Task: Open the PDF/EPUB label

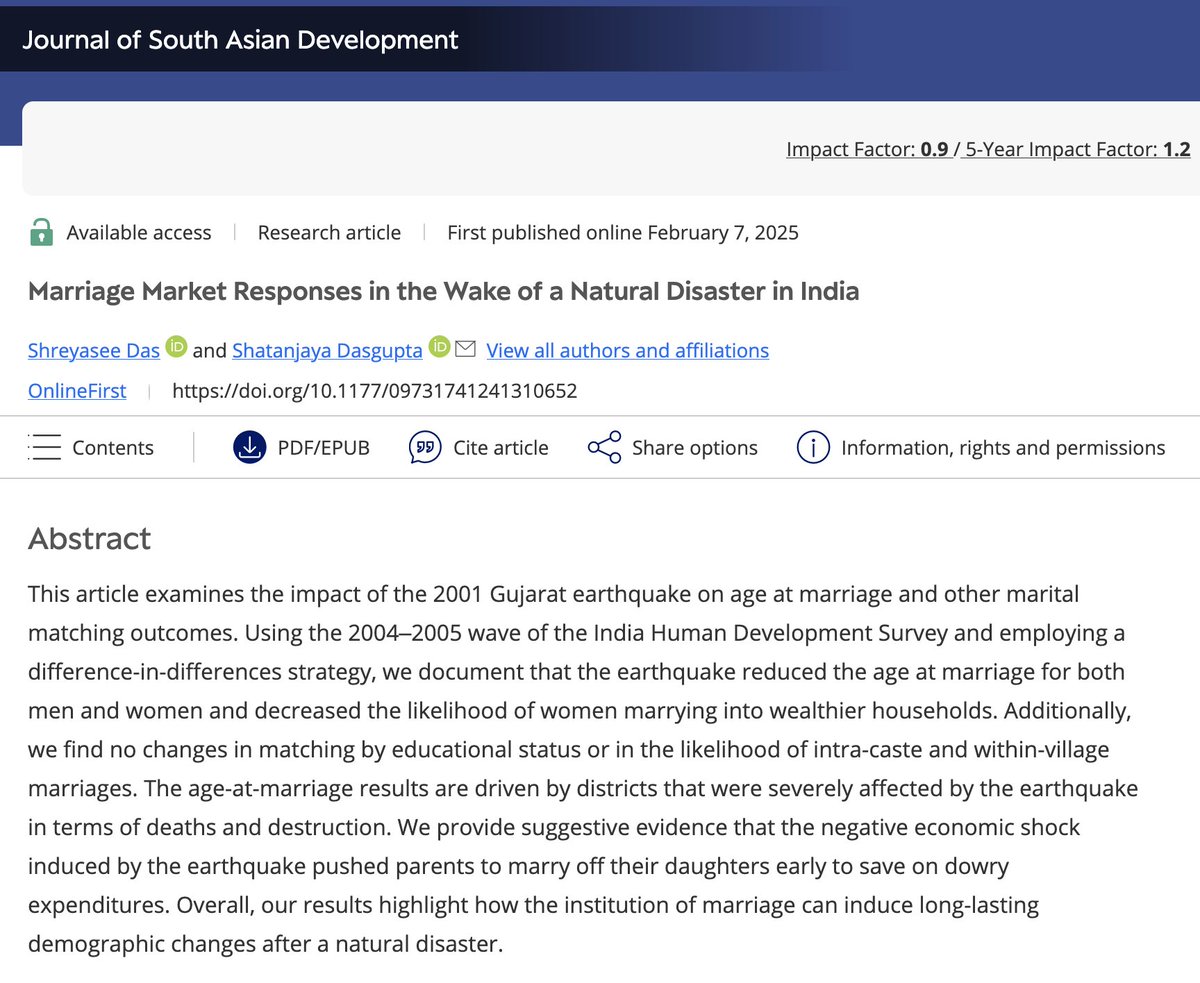Action: point(324,448)
